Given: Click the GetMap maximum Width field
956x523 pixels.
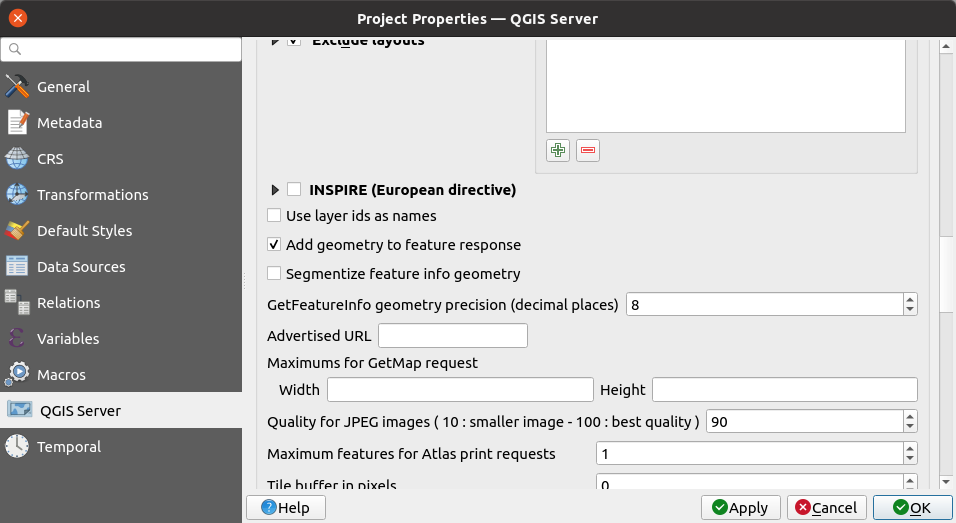Looking at the screenshot, I should tap(460, 390).
